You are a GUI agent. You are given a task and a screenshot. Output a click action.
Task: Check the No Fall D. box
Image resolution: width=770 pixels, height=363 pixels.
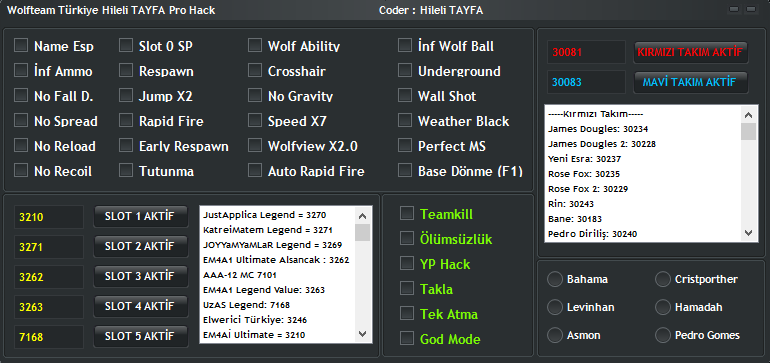[21, 96]
